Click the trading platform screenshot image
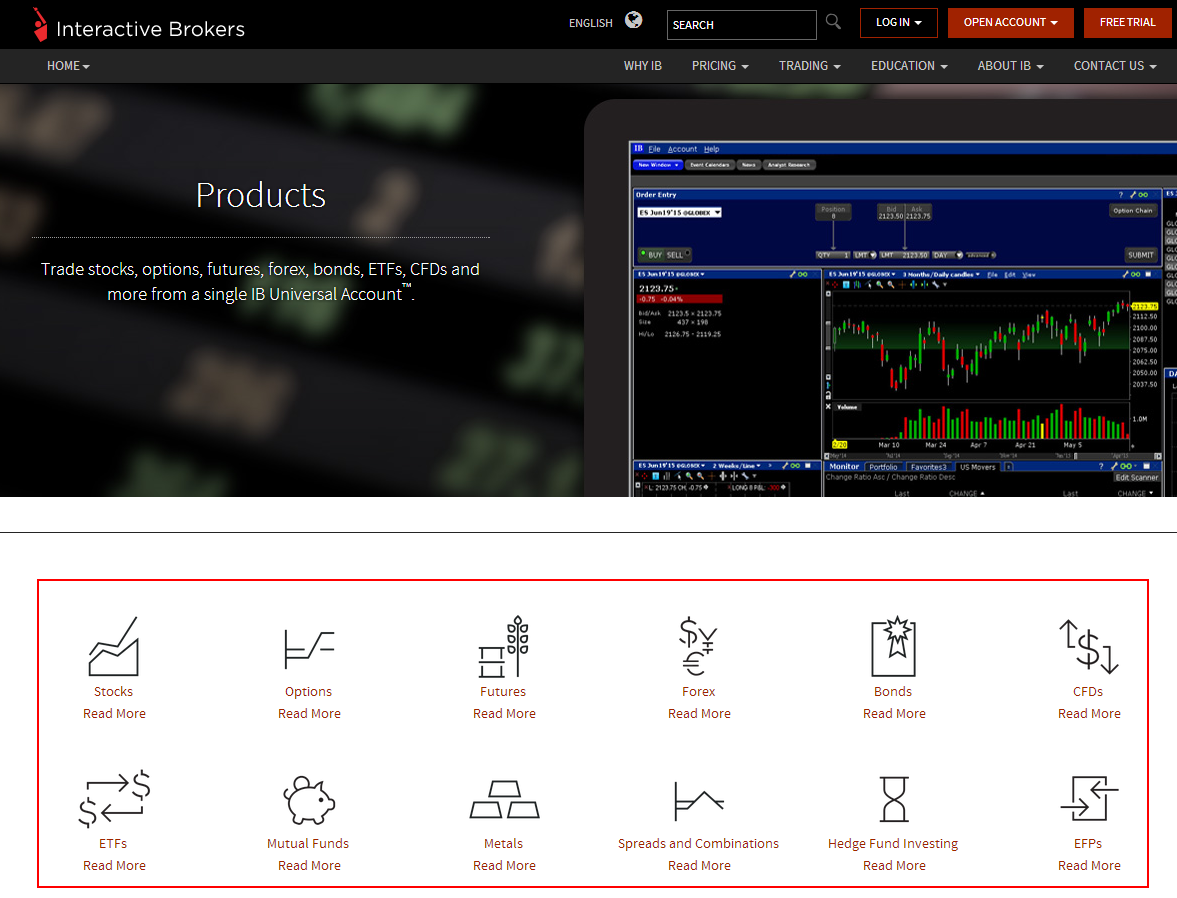Screen dimensions: 1177x898 pos(881,298)
